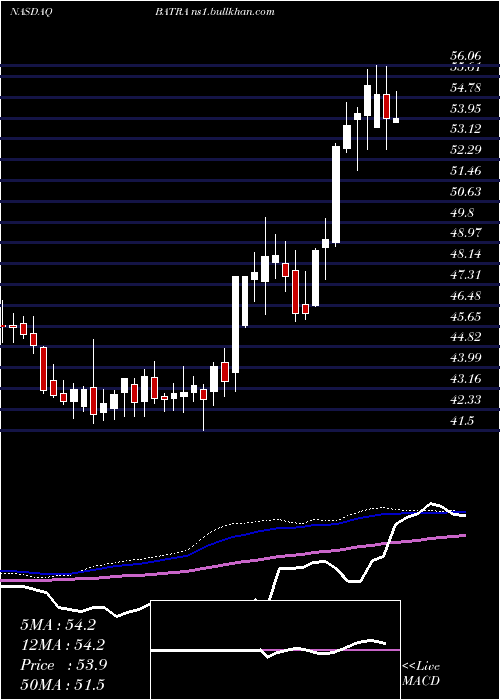Image resolution: width=500 pixels, height=700 pixels.
Task: Click the 46.48 price level label
Action: pyautogui.click(x=466, y=296)
